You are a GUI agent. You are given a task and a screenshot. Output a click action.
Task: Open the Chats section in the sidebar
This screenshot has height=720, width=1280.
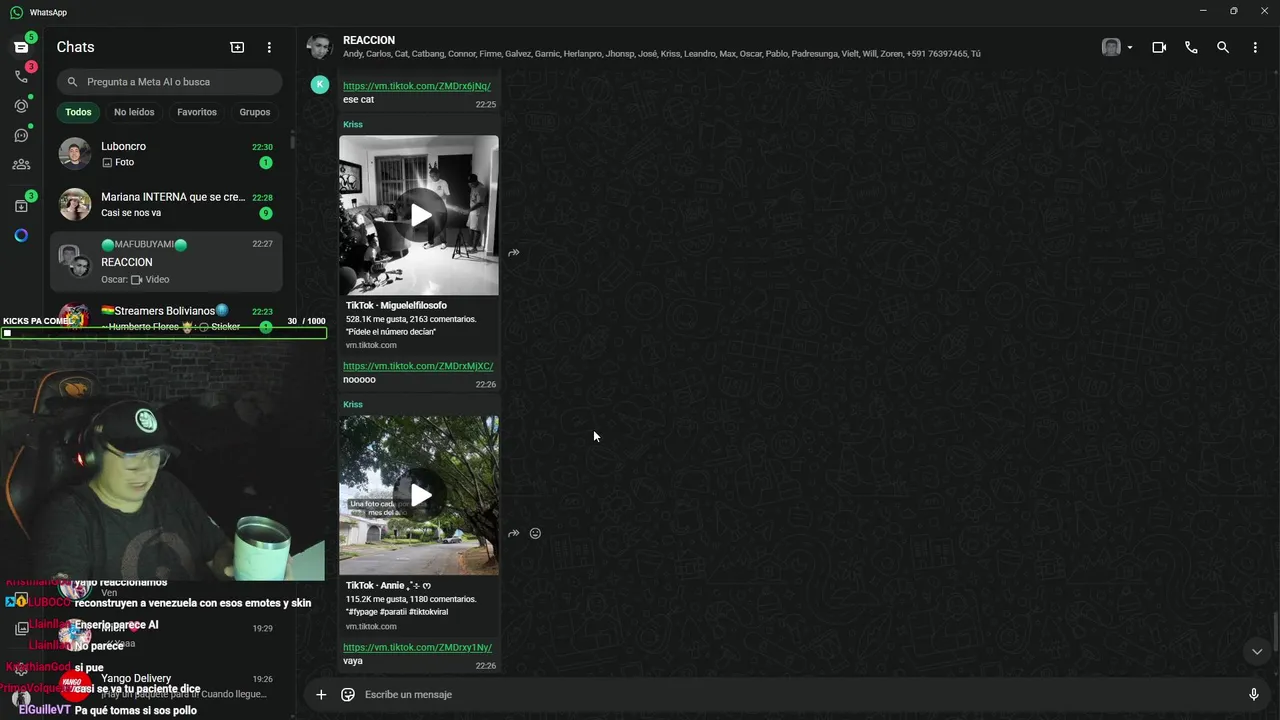point(21,47)
